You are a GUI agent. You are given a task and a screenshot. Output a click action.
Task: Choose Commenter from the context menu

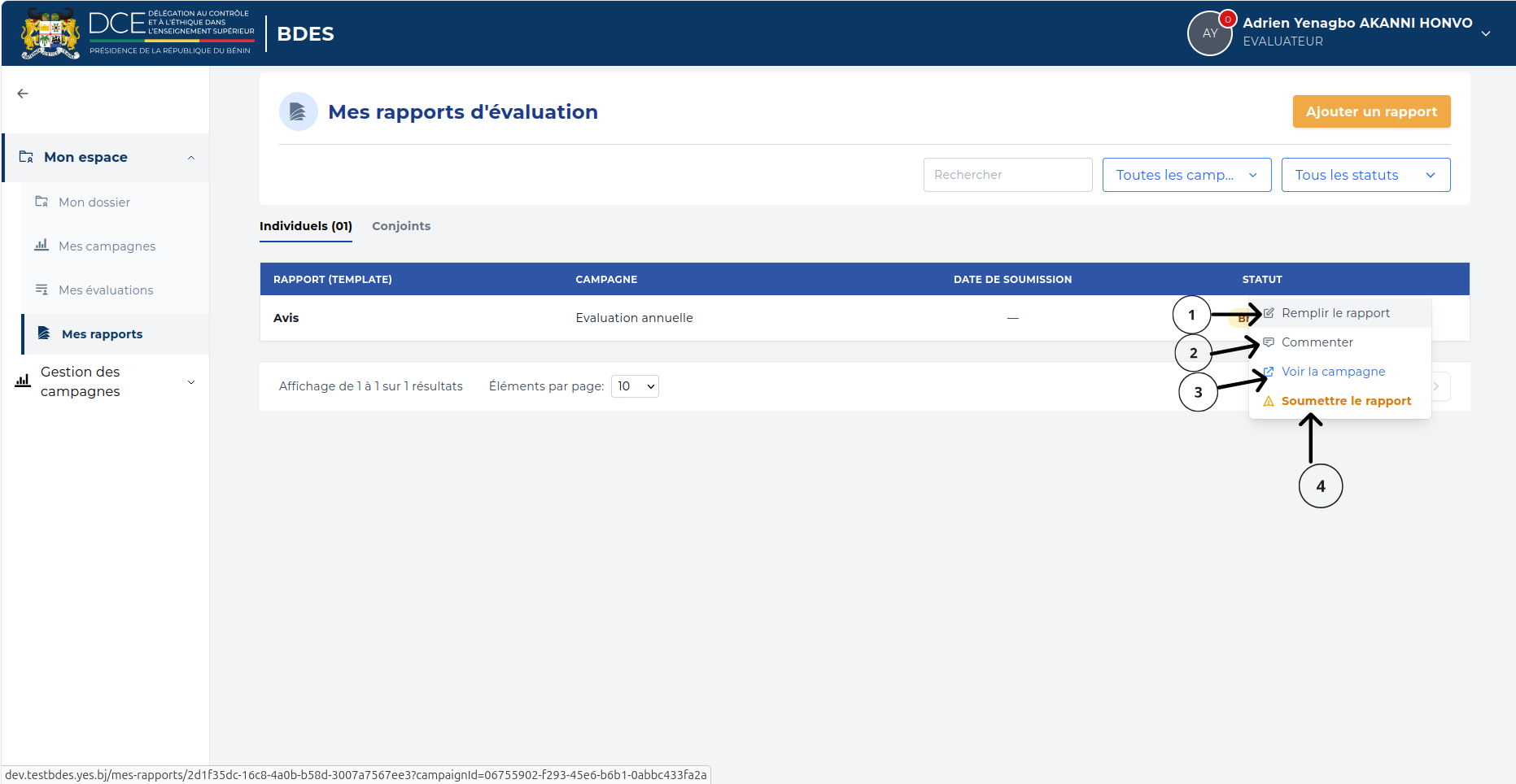(1339, 342)
